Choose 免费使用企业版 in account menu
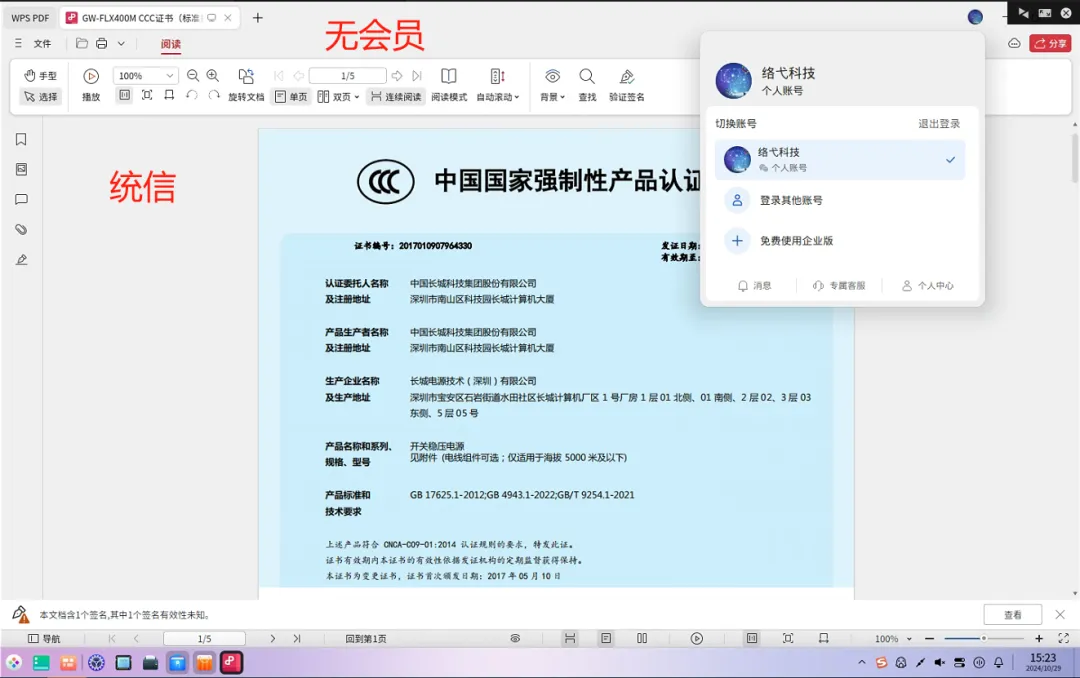 796,240
